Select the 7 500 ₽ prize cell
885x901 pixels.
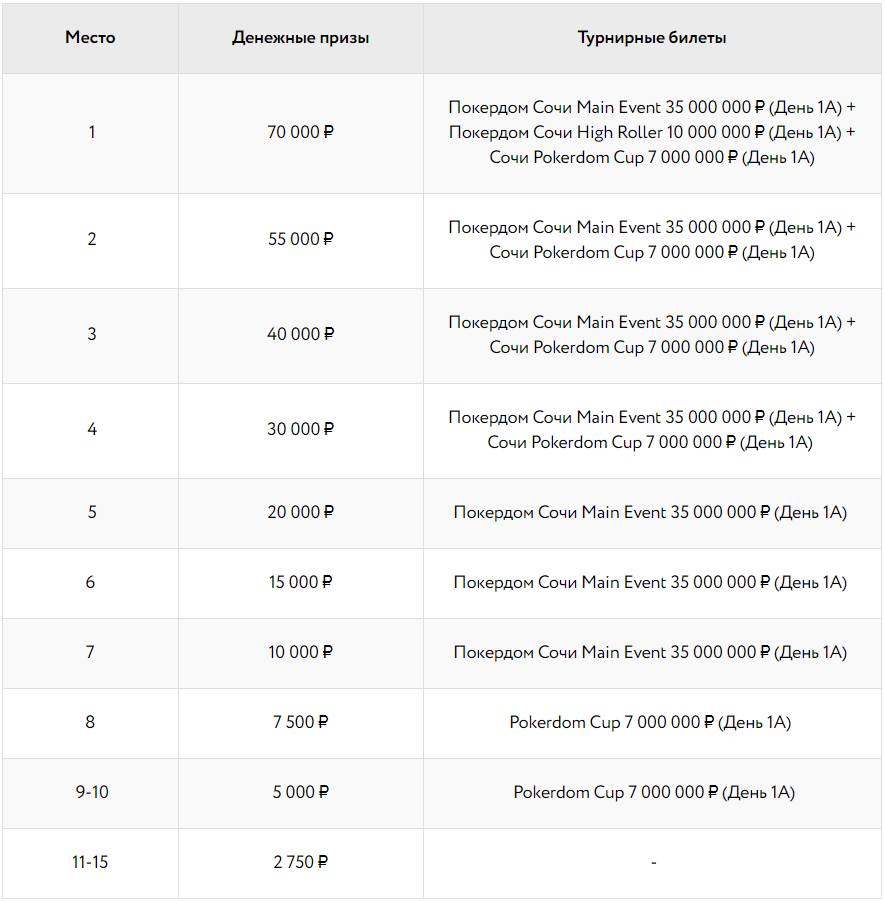(300, 722)
